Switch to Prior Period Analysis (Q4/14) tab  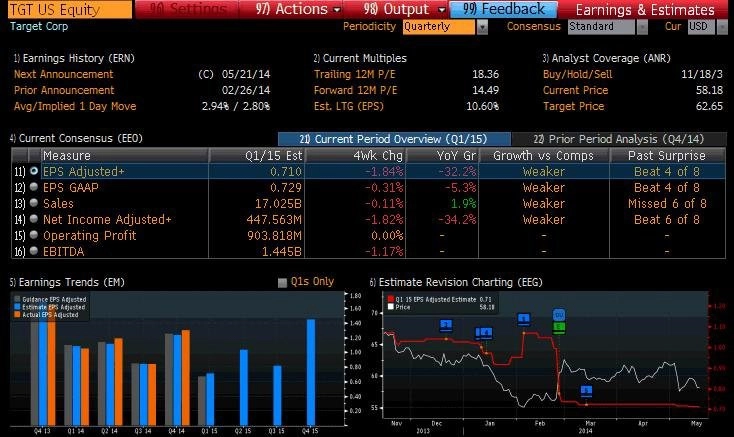pos(619,139)
